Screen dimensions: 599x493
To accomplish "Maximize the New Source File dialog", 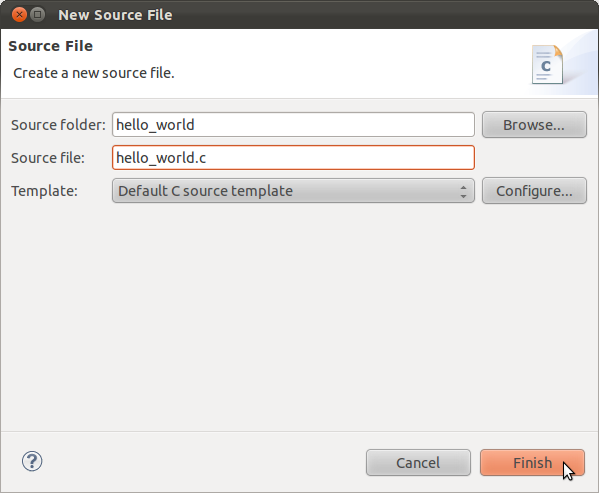I will click(x=37, y=15).
